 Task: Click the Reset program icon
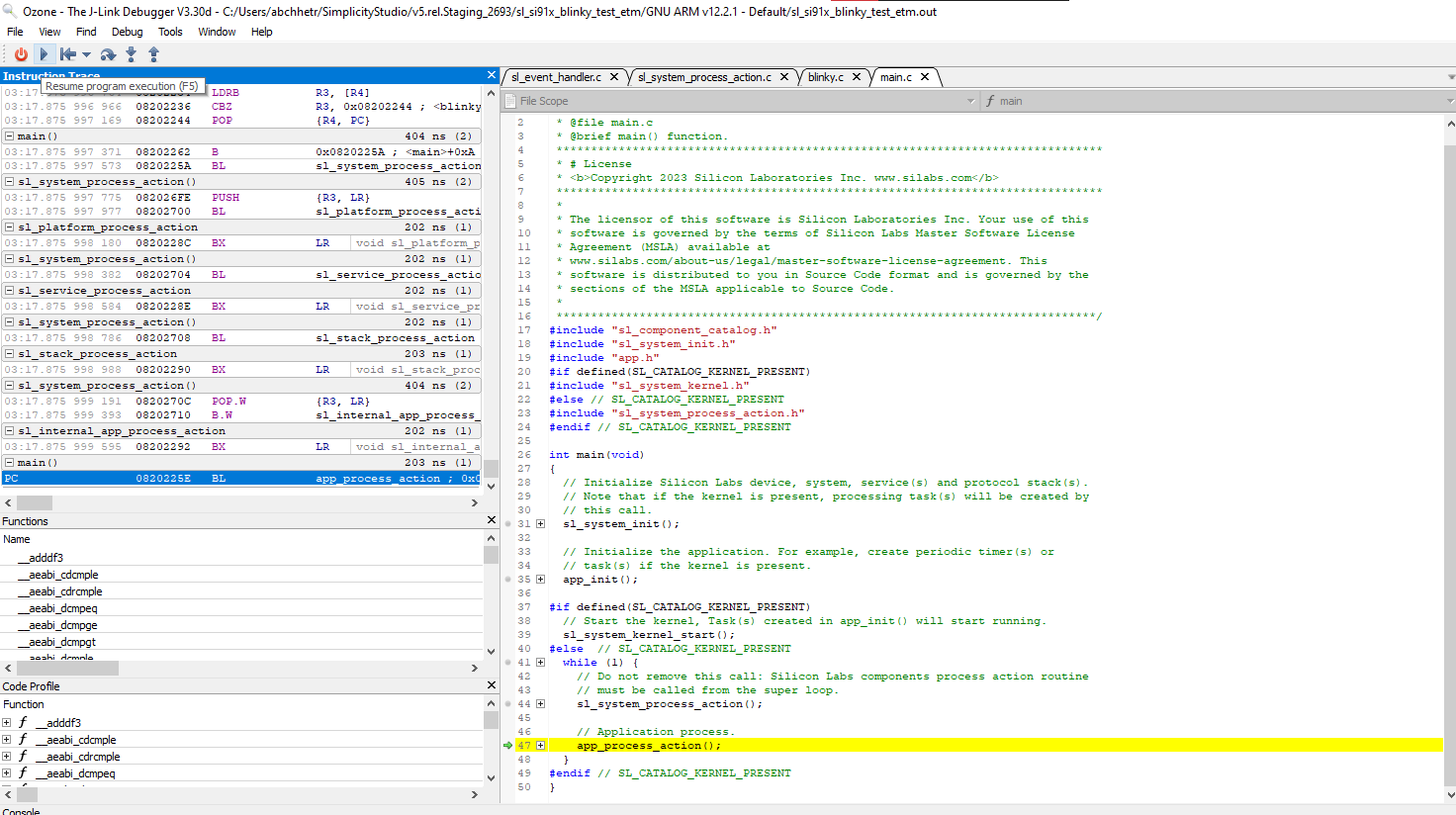point(66,54)
